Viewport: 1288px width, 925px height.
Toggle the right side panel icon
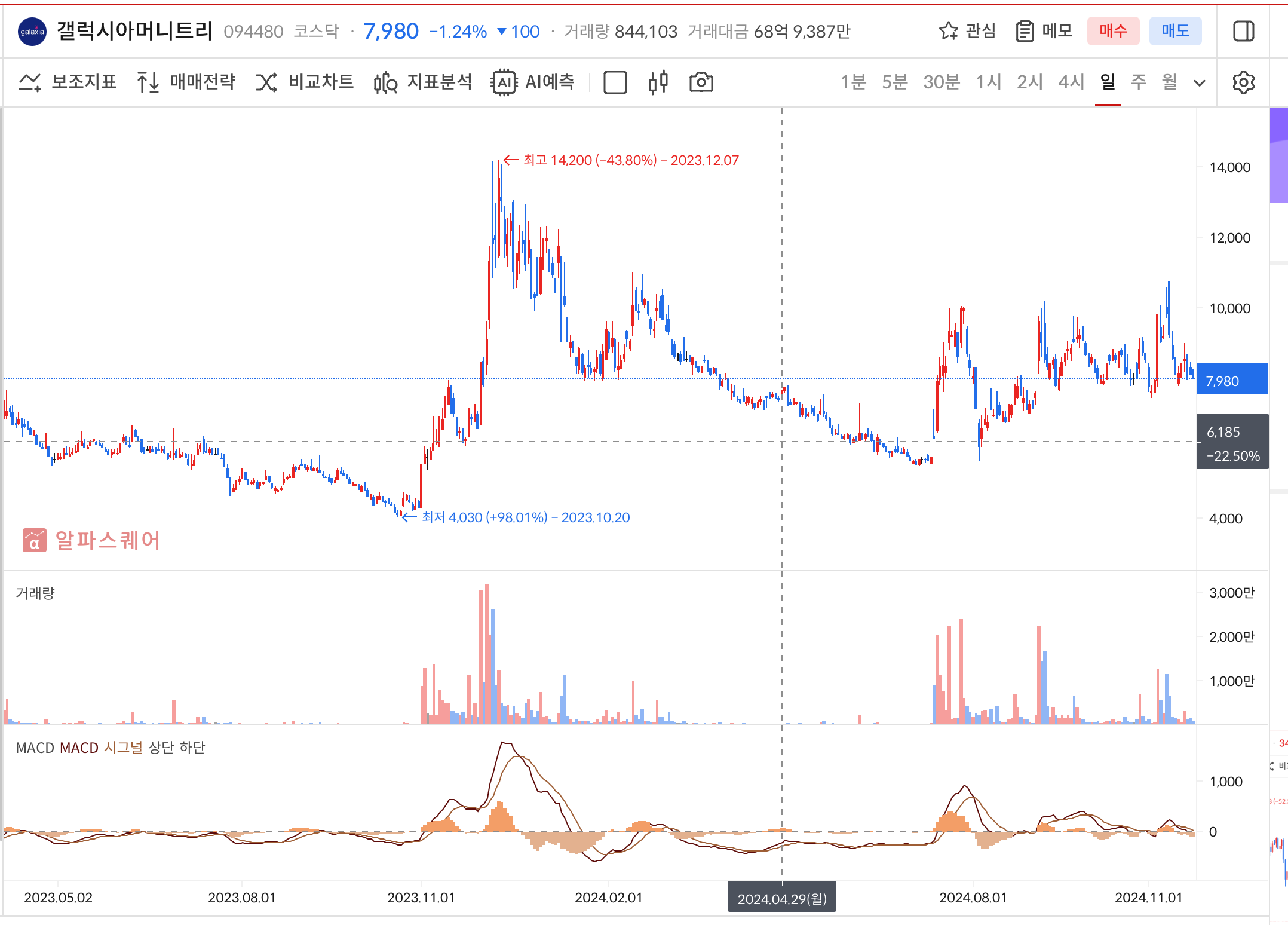coord(1244,31)
